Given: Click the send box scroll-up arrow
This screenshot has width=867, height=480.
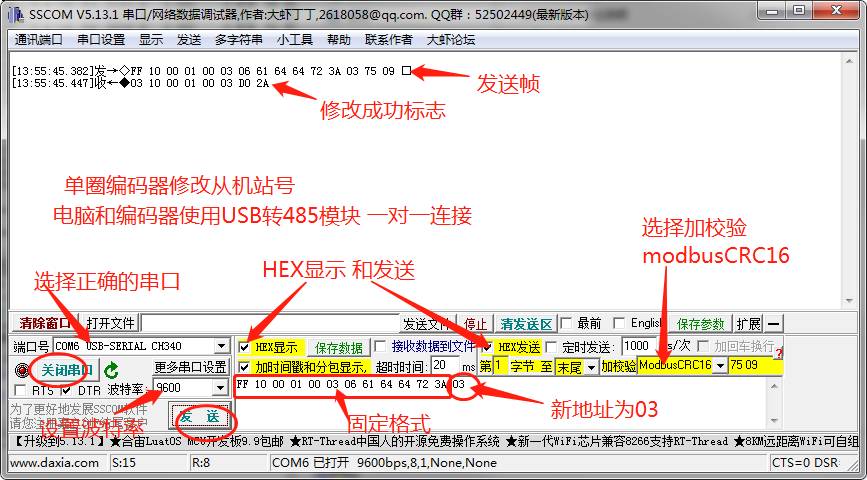Looking at the screenshot, I should click(775, 385).
